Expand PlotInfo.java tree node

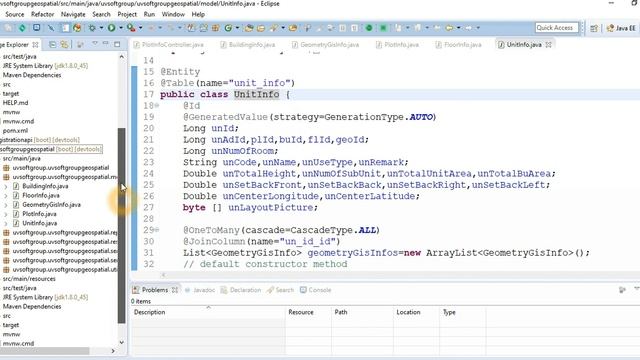[x=6, y=214]
